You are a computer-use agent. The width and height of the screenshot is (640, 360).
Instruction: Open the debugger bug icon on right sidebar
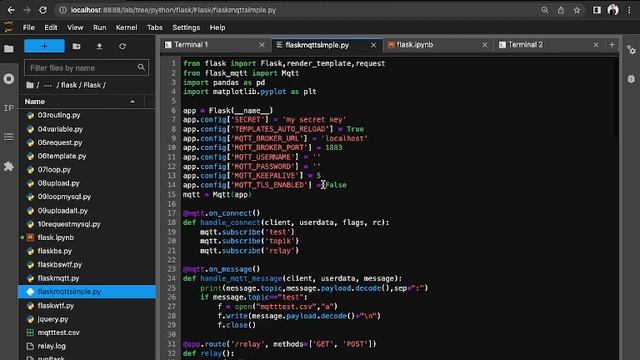tap(631, 79)
